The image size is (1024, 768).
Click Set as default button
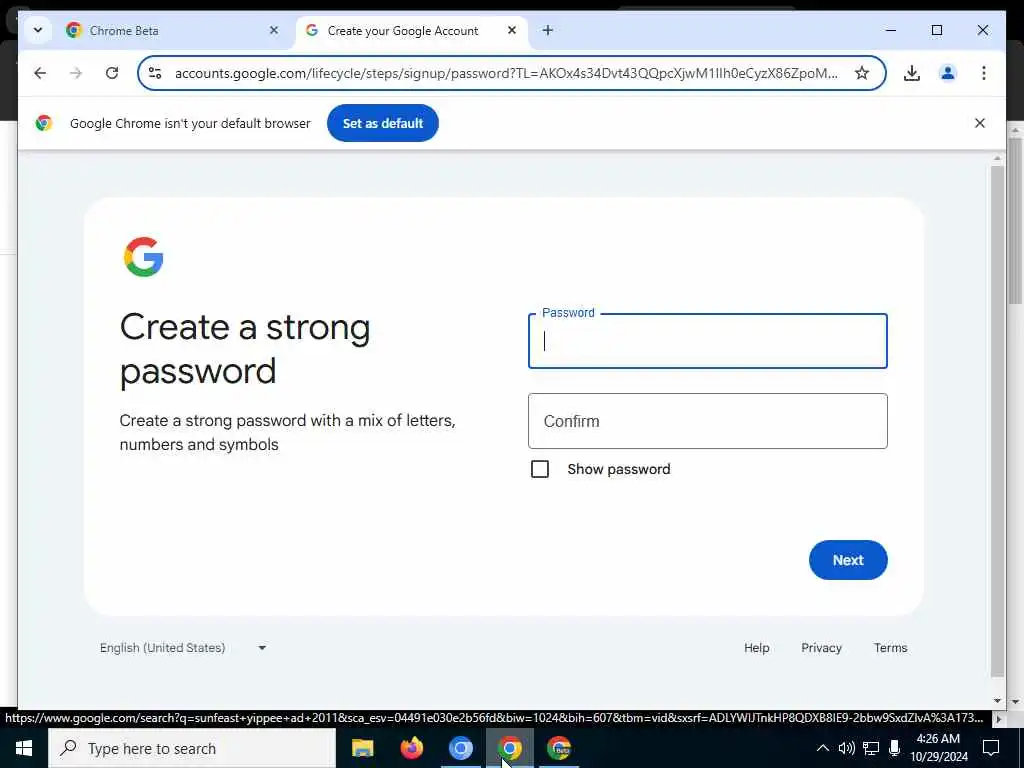tap(383, 123)
